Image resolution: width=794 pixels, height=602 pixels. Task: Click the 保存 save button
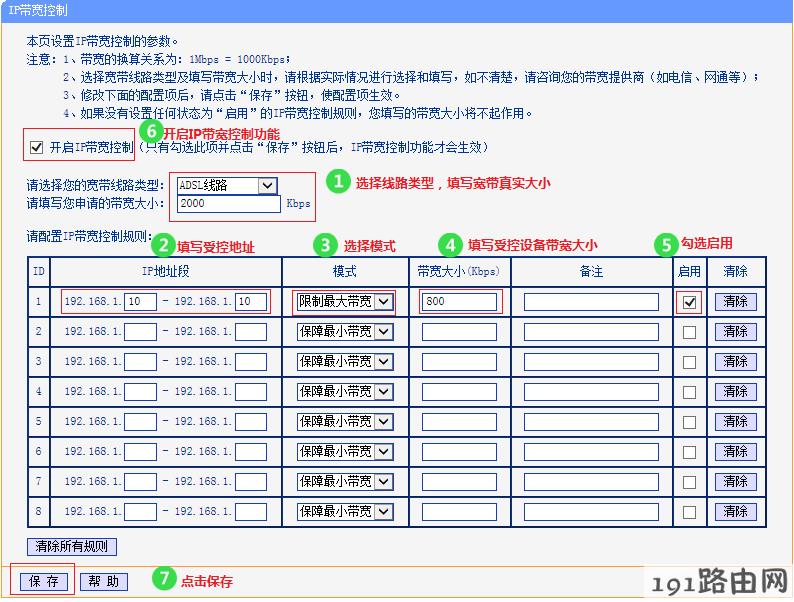pos(44,581)
